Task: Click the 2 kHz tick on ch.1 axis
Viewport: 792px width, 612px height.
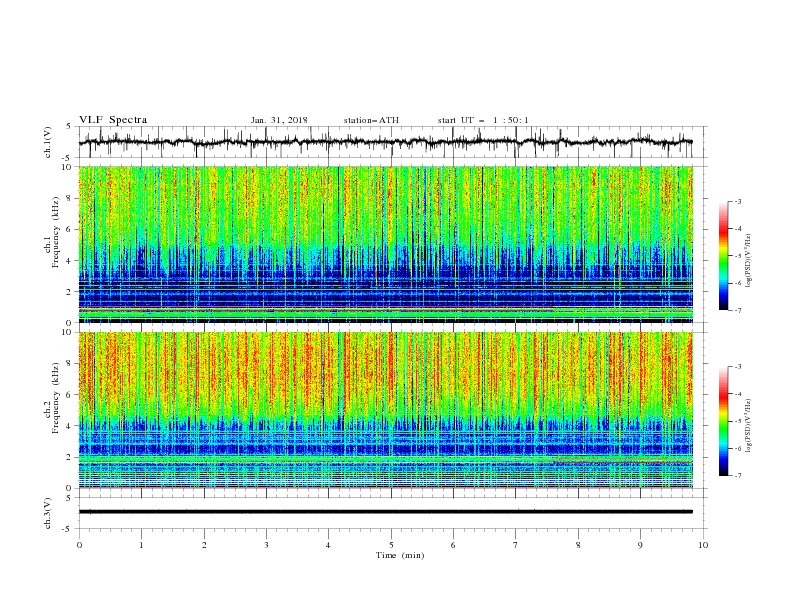Action: coord(71,292)
